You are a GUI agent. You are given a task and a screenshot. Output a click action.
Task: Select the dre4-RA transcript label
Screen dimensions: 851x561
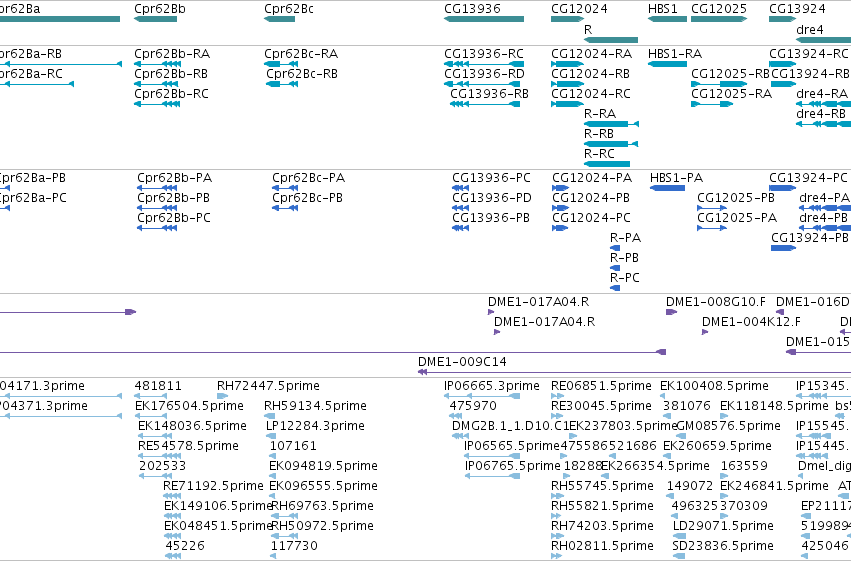click(x=822, y=94)
